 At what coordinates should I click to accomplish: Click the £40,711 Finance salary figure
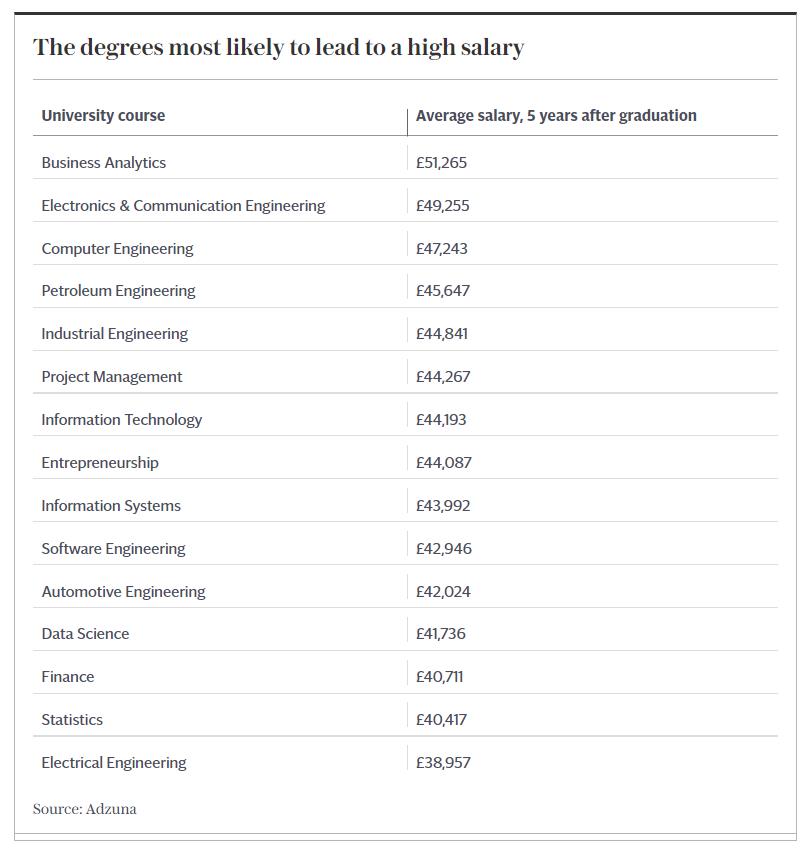click(439, 676)
